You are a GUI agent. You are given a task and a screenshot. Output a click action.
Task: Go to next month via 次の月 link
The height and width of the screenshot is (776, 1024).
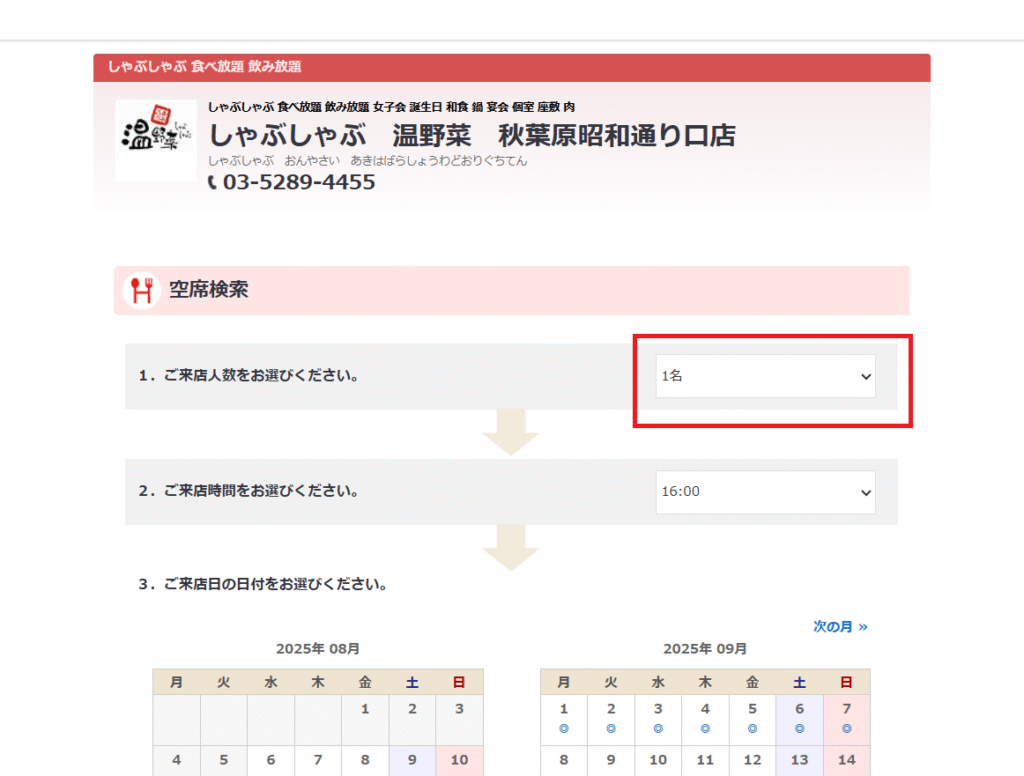(x=840, y=626)
